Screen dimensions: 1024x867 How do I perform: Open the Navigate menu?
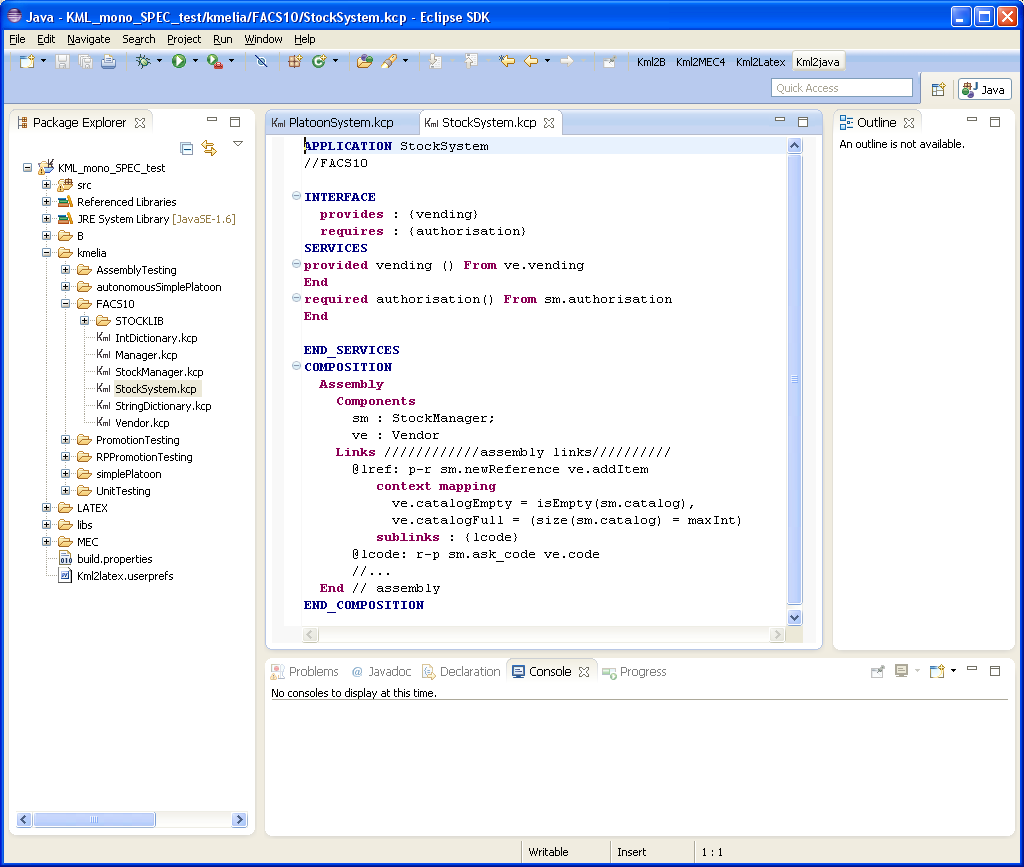[x=89, y=39]
